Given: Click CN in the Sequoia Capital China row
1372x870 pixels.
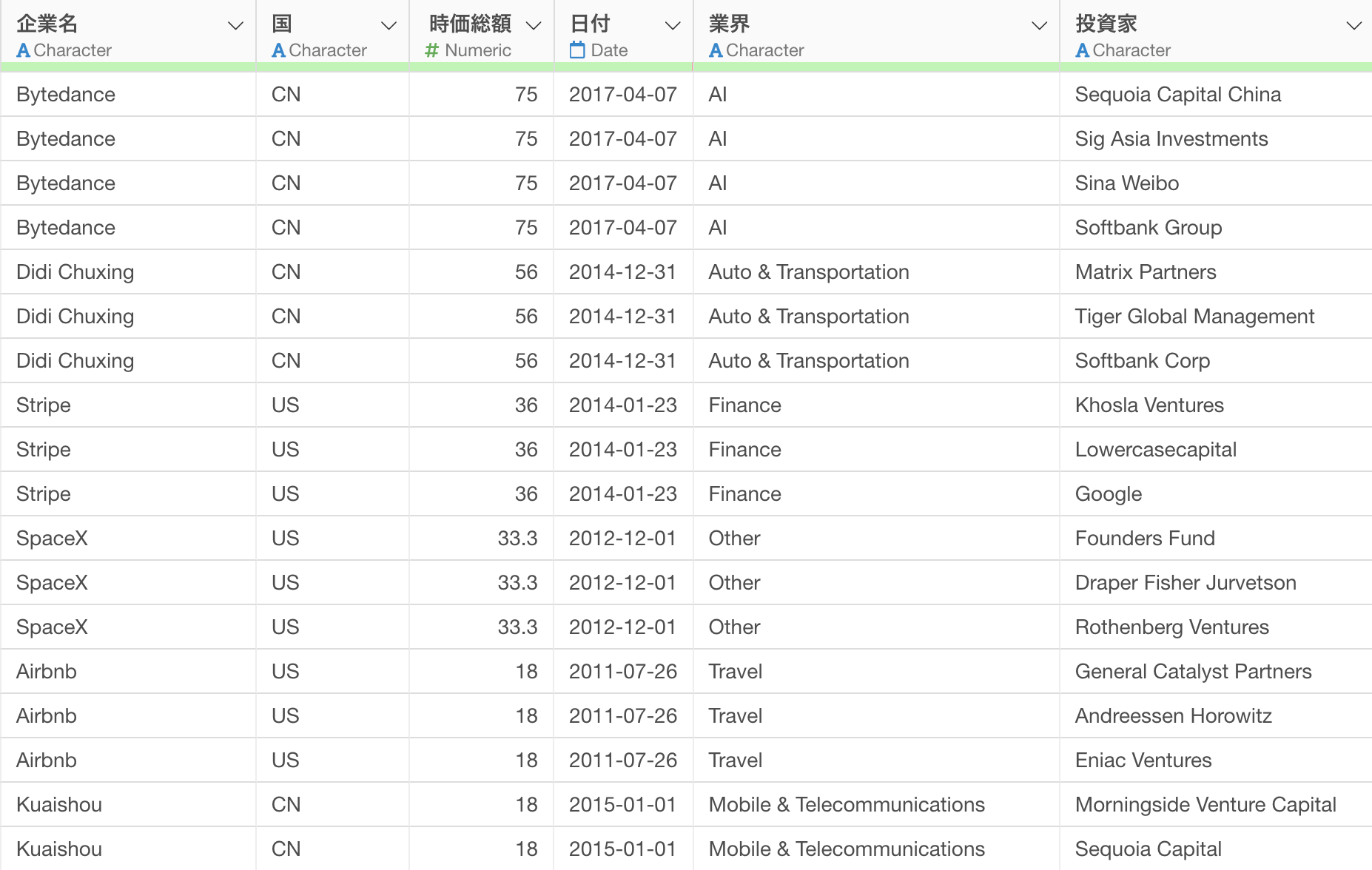Looking at the screenshot, I should pos(286,95).
